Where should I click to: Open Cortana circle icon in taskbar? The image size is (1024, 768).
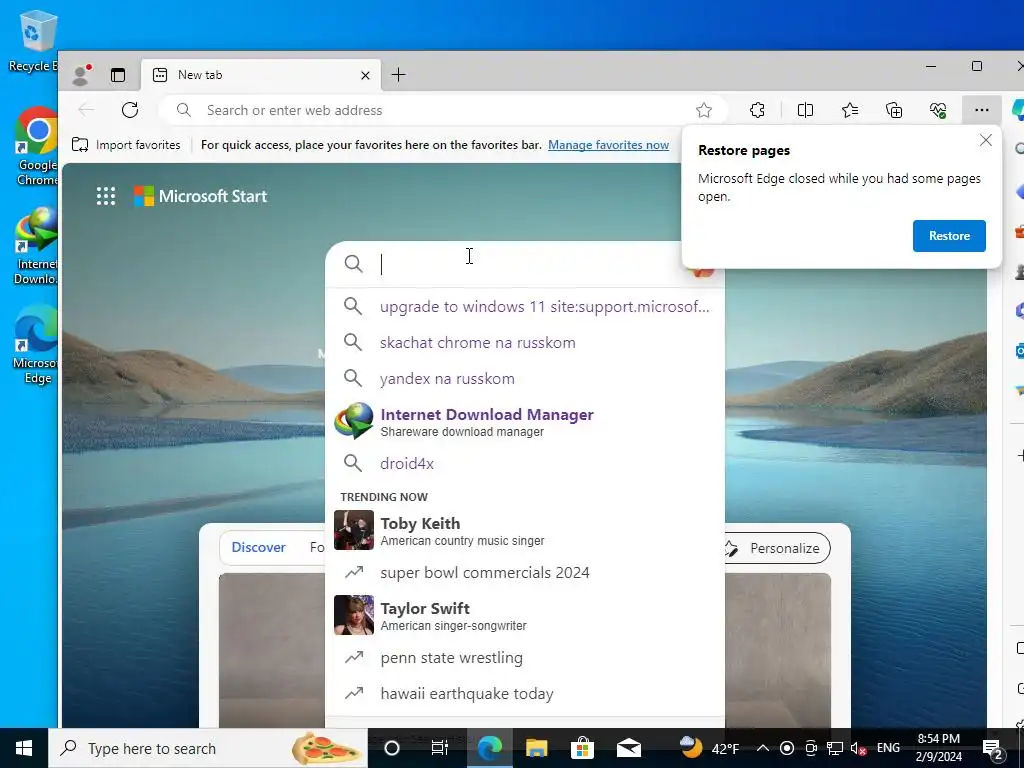click(392, 748)
